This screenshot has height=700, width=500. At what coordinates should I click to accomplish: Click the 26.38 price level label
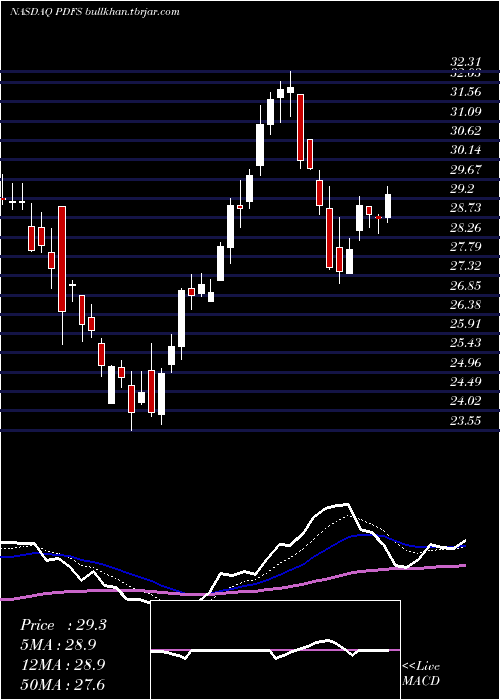(x=466, y=305)
